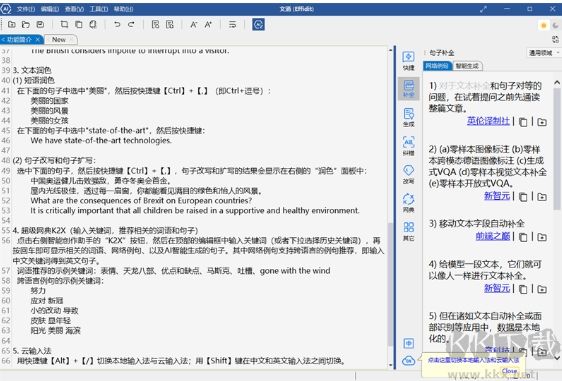
Task: Click the scroll-up chevron in suggestions panel
Action: click(x=557, y=82)
